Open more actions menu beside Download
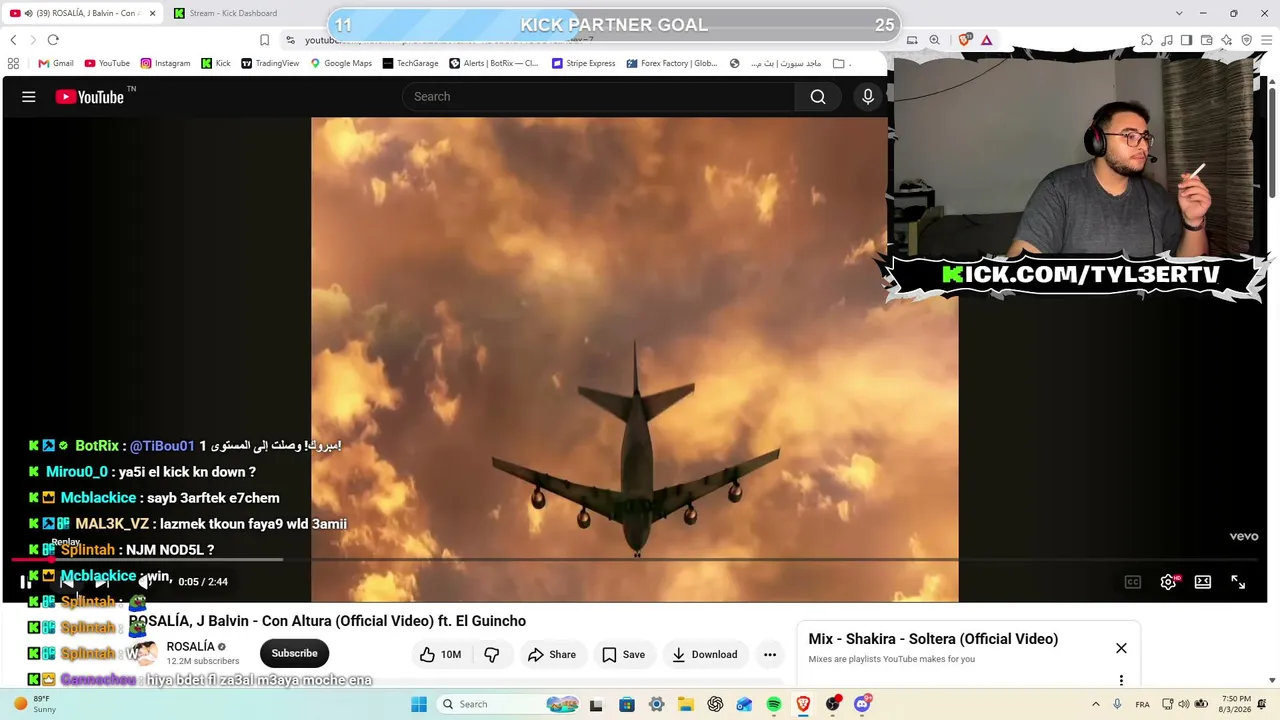This screenshot has width=1280, height=720. coord(770,655)
